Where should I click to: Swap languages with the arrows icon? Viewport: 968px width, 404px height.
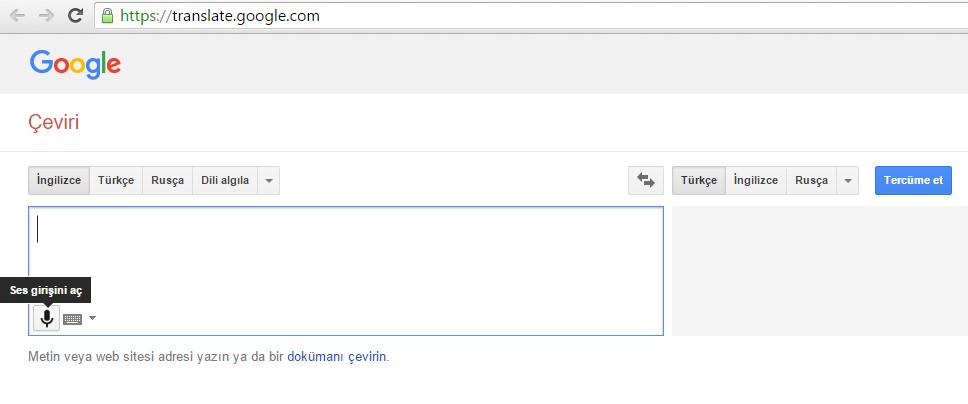click(x=645, y=180)
